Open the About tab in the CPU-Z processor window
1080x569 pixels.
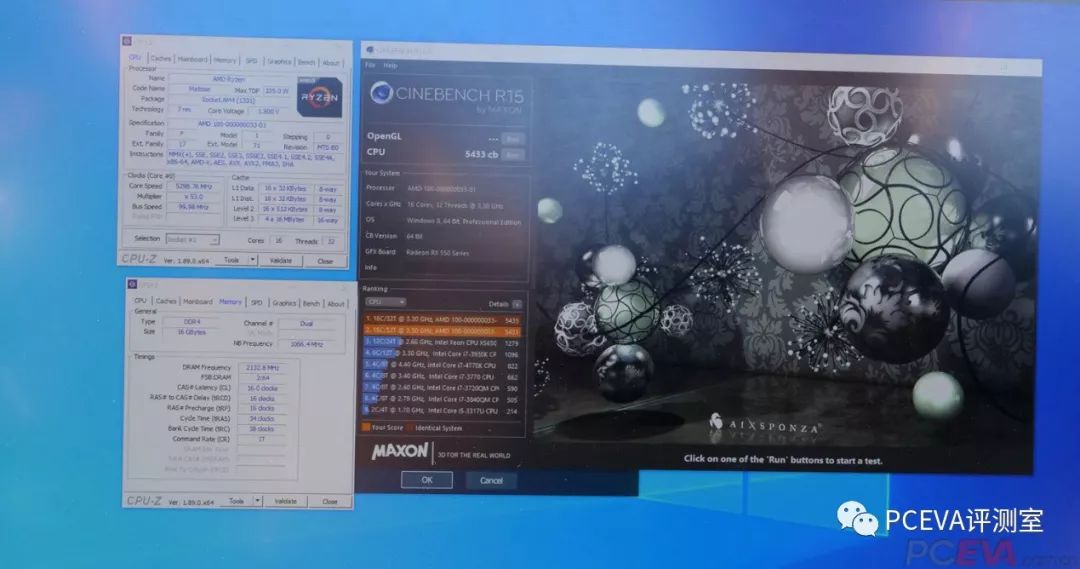coord(331,63)
